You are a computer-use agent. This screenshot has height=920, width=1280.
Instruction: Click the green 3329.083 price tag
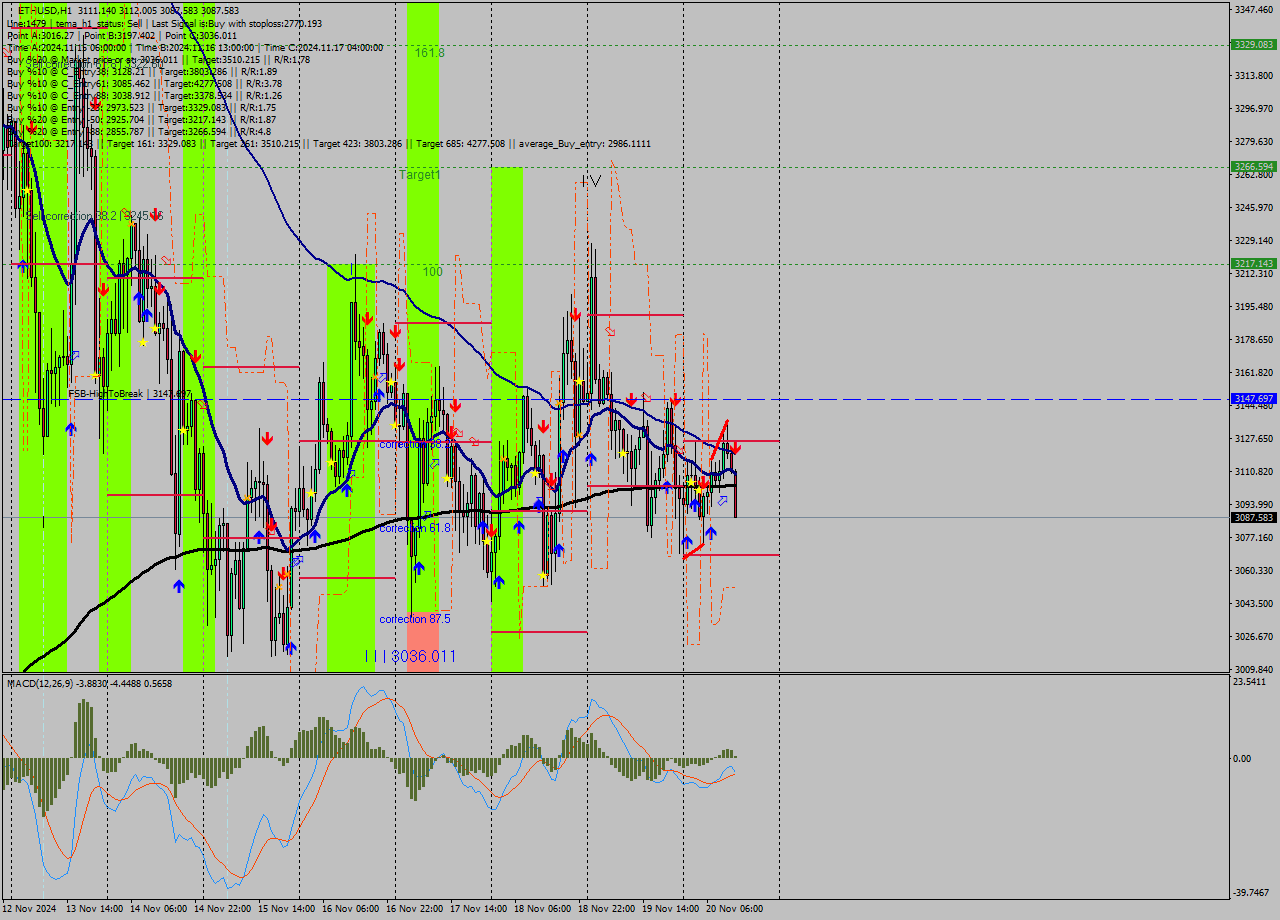[x=1254, y=44]
